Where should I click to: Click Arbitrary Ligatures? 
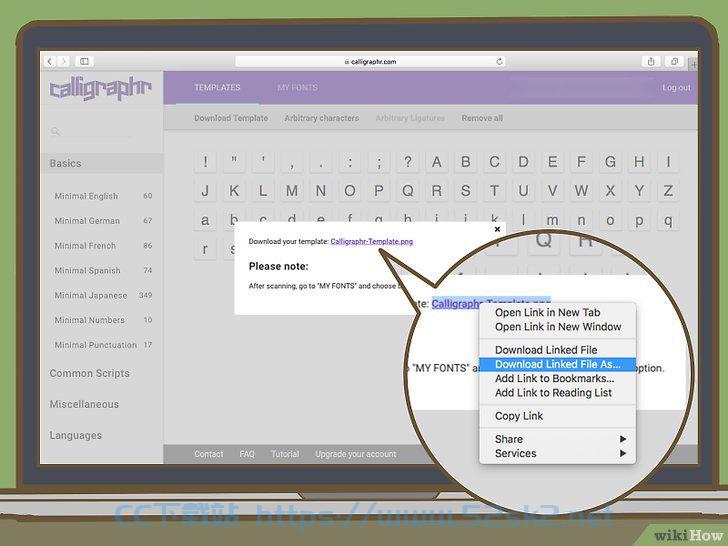pyautogui.click(x=410, y=118)
